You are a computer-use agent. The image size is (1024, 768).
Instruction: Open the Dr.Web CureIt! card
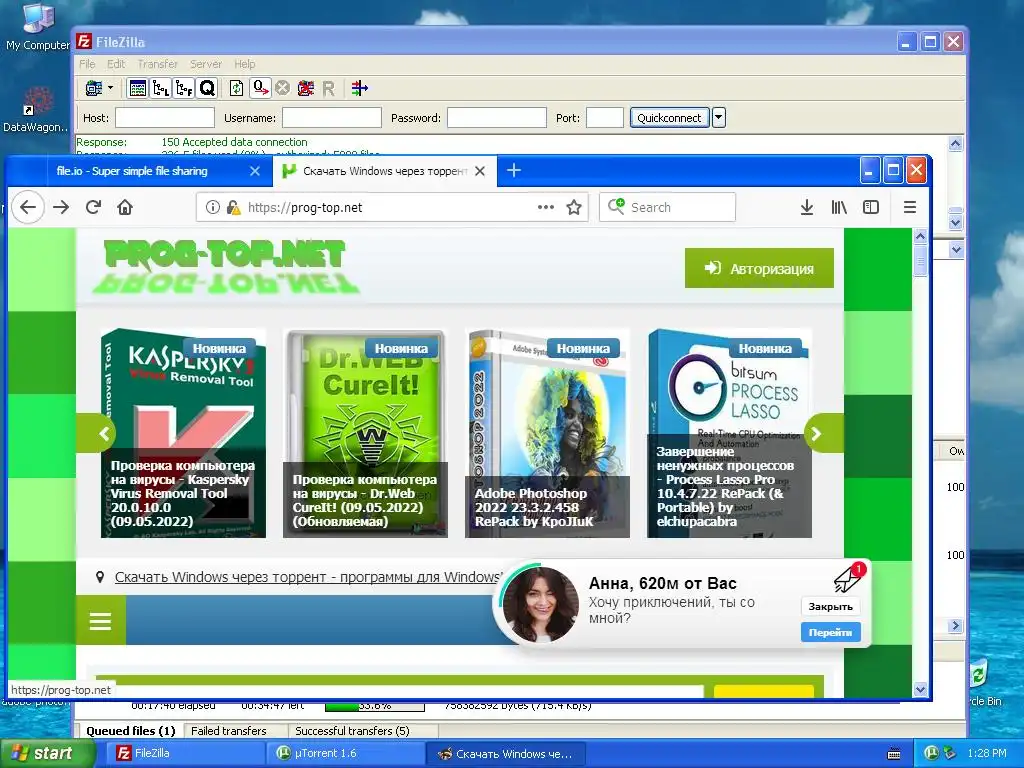coord(365,434)
